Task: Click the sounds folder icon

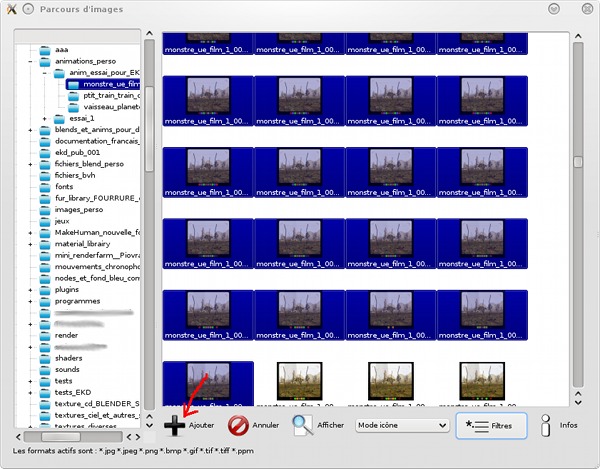Action: (x=45, y=370)
